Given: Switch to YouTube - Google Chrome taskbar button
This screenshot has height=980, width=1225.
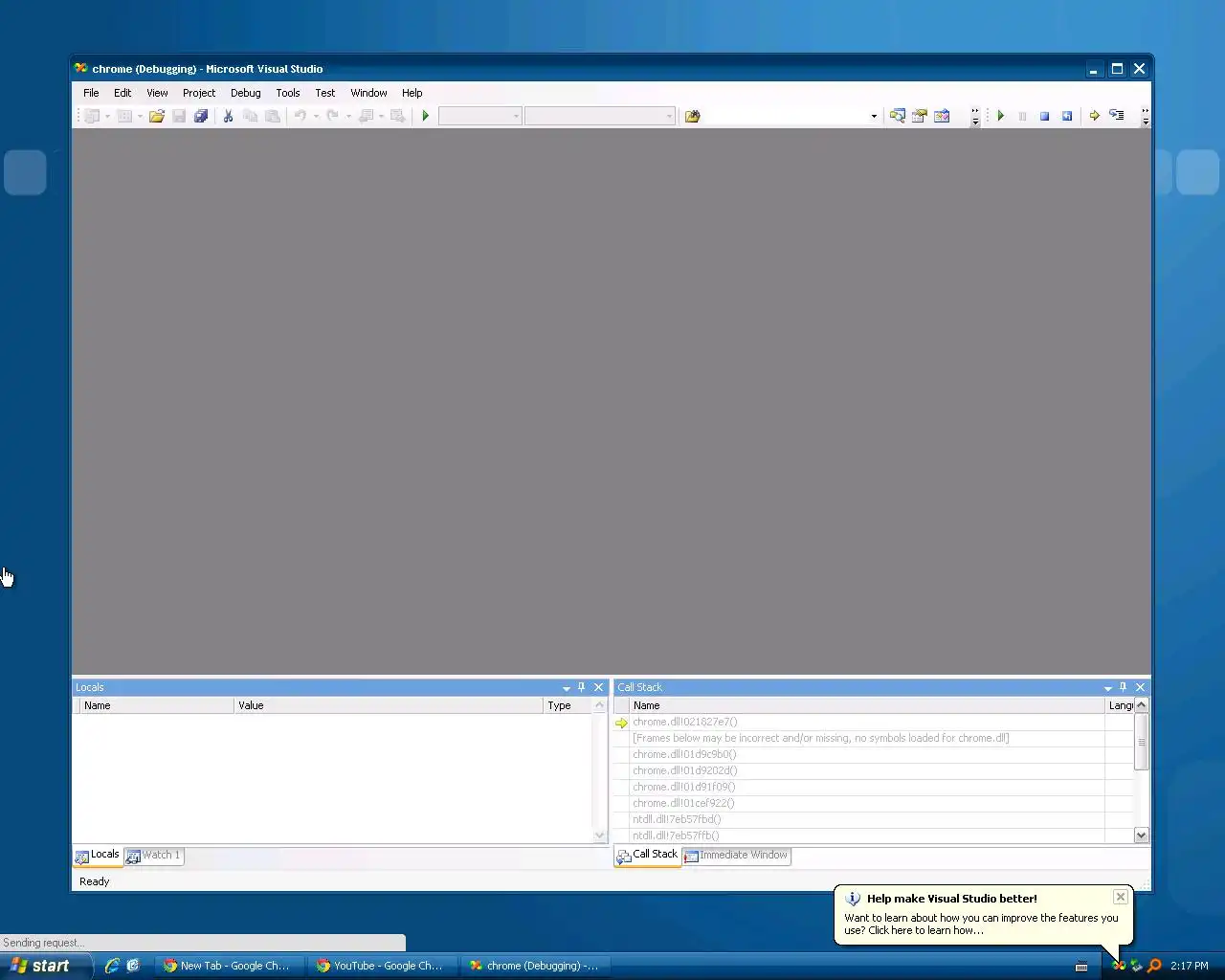Looking at the screenshot, I should (381, 966).
